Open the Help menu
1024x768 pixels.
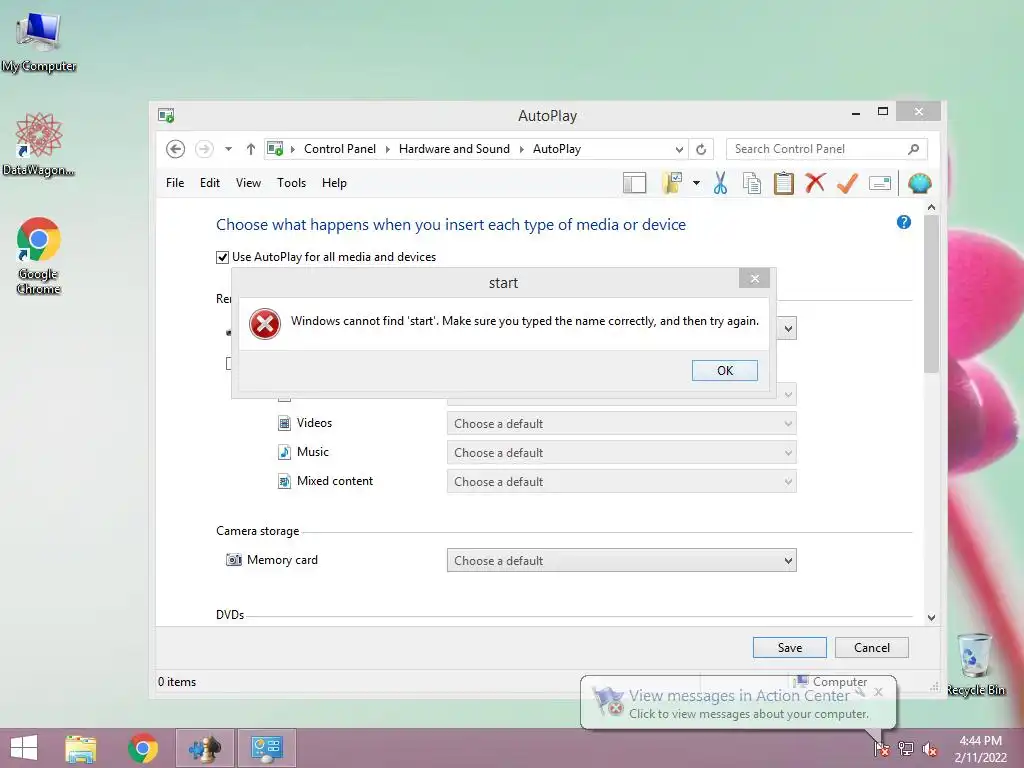point(334,183)
